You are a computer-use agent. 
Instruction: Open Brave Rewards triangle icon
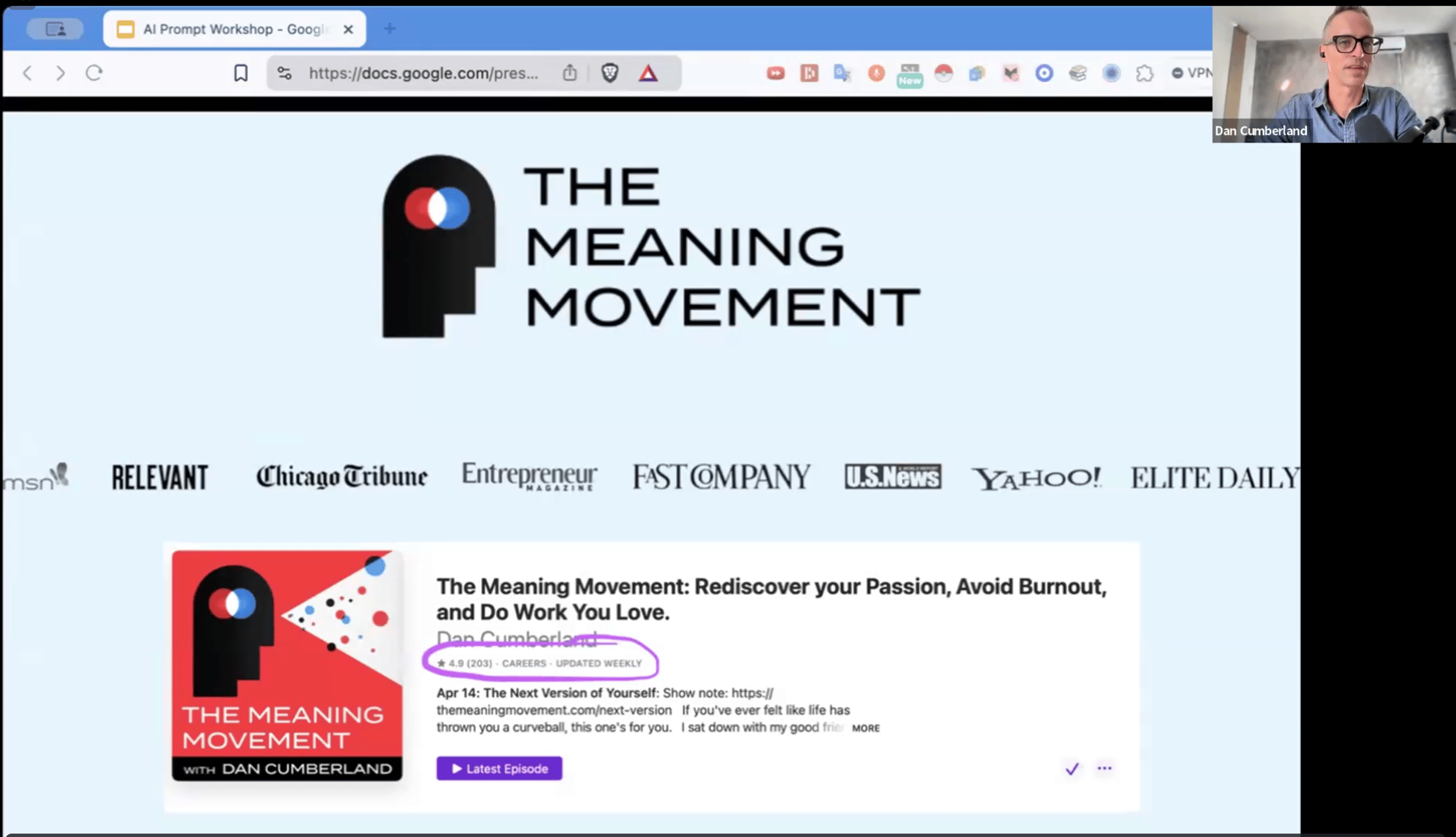pyautogui.click(x=648, y=73)
